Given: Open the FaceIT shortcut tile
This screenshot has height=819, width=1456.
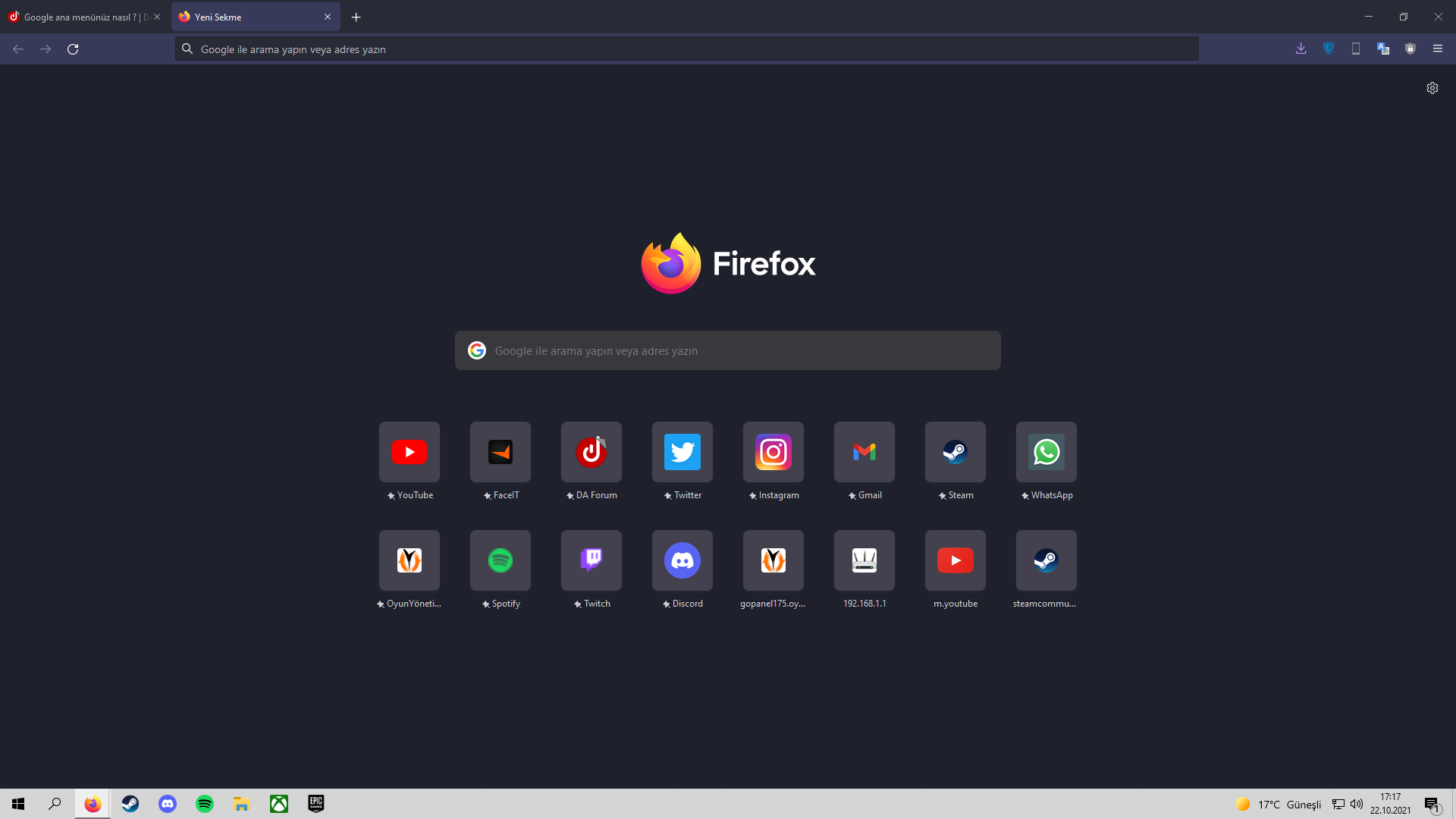Looking at the screenshot, I should (500, 452).
